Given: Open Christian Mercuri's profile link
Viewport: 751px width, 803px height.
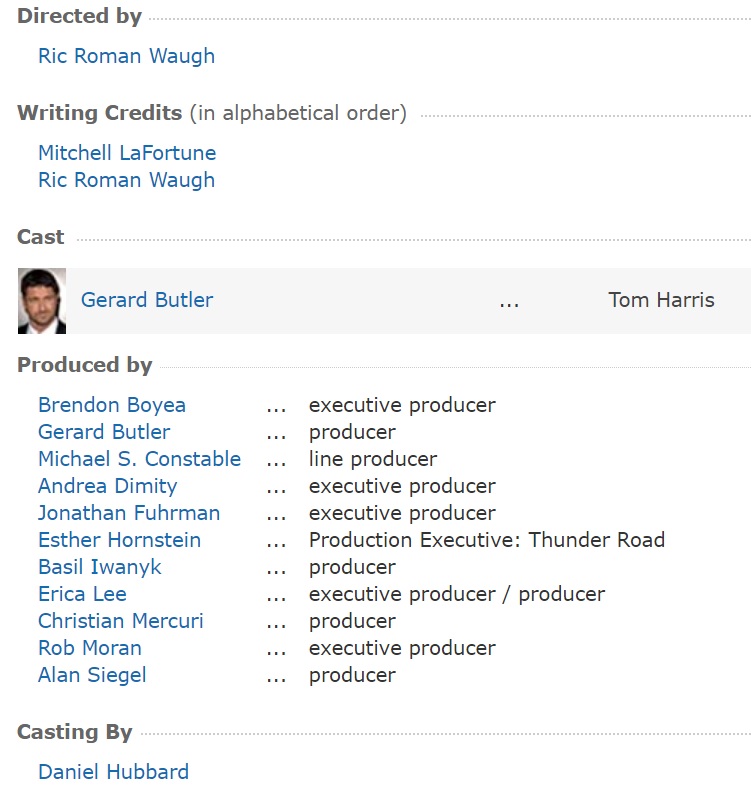Looking at the screenshot, I should click(x=120, y=621).
